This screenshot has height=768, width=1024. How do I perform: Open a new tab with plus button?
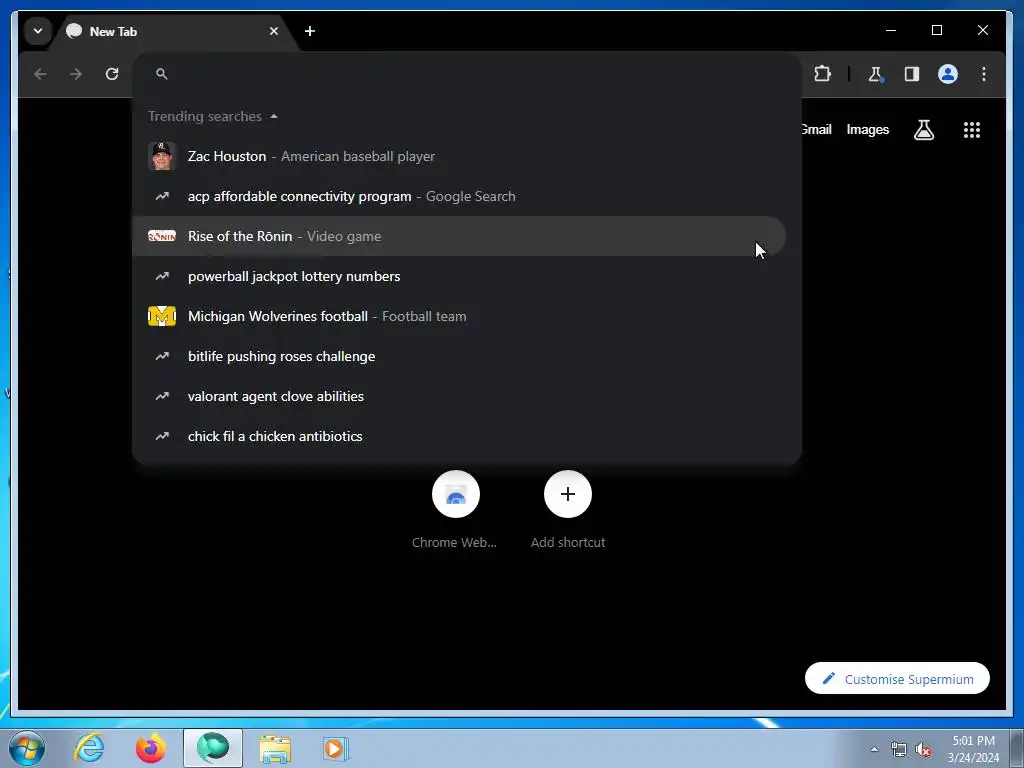(310, 31)
